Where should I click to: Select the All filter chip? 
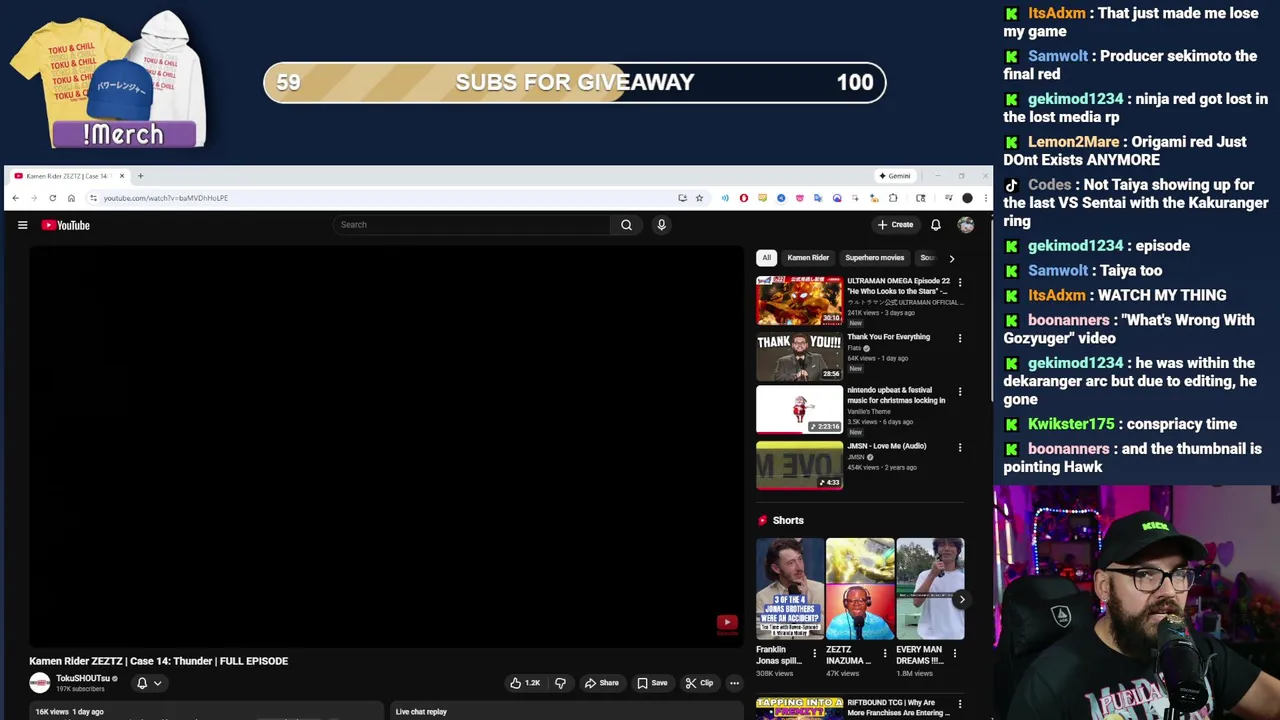[767, 258]
